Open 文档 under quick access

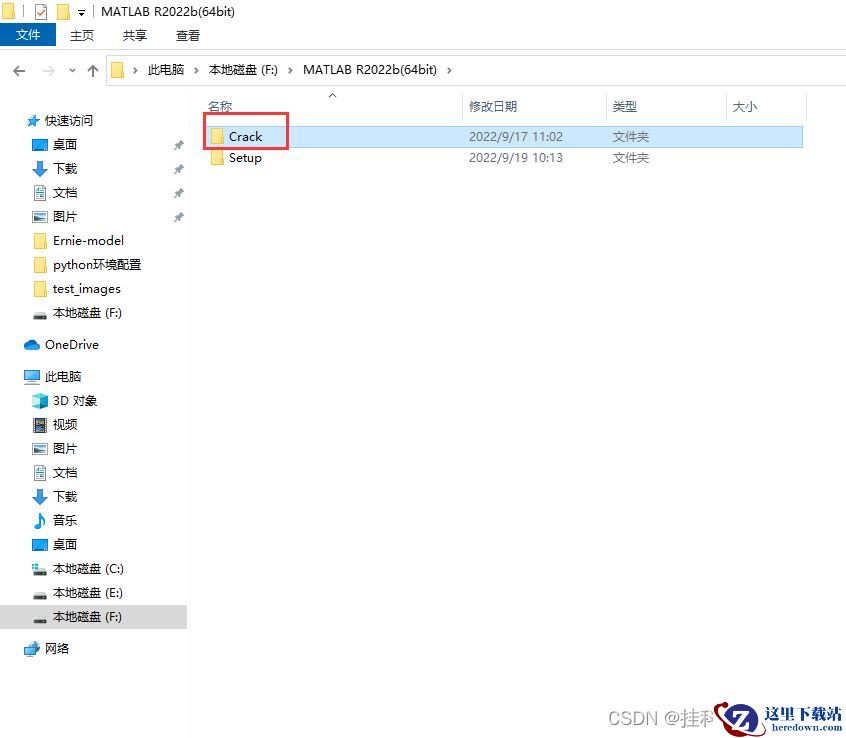tap(65, 193)
